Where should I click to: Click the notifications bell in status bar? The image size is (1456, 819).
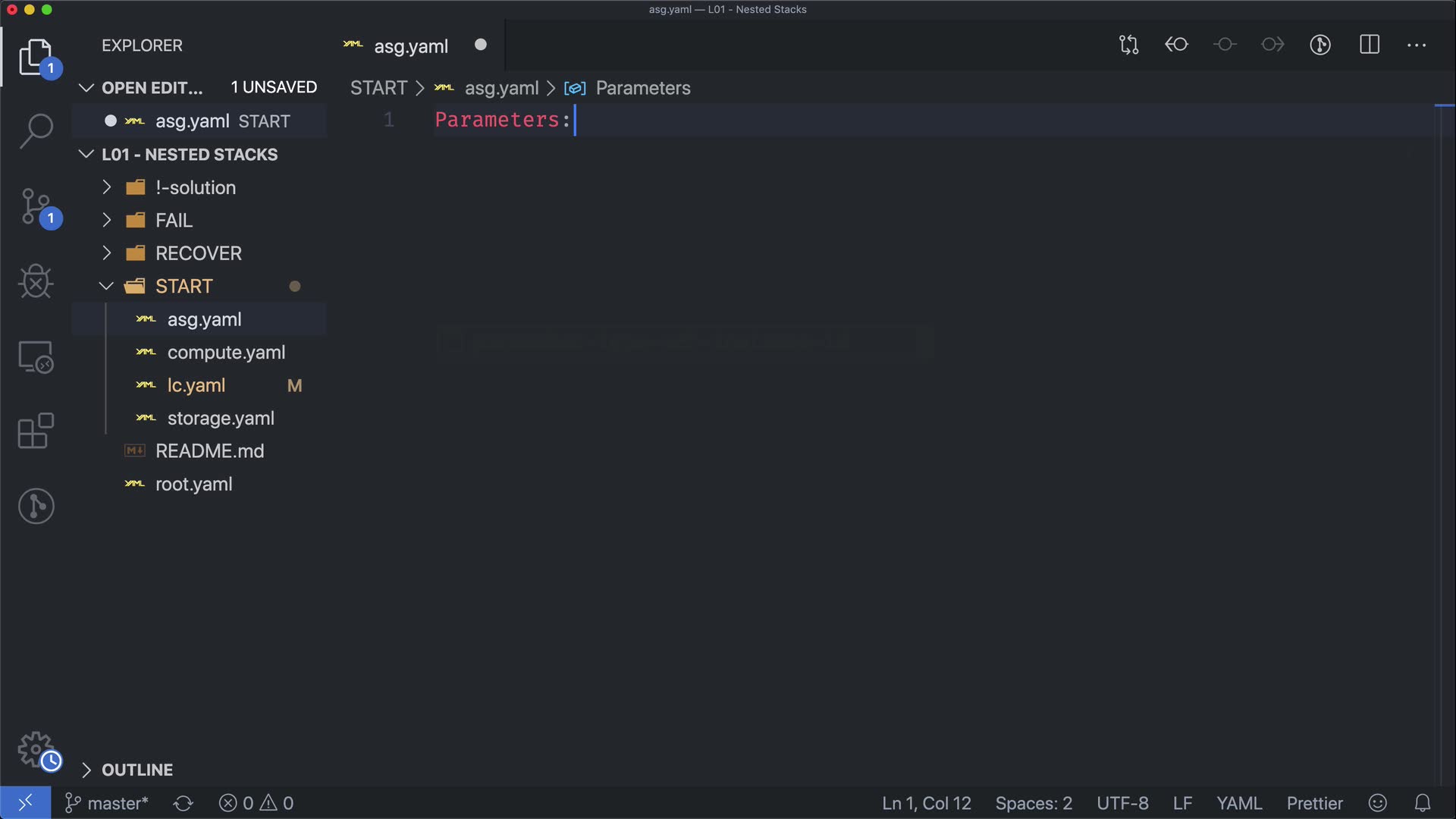(1423, 803)
